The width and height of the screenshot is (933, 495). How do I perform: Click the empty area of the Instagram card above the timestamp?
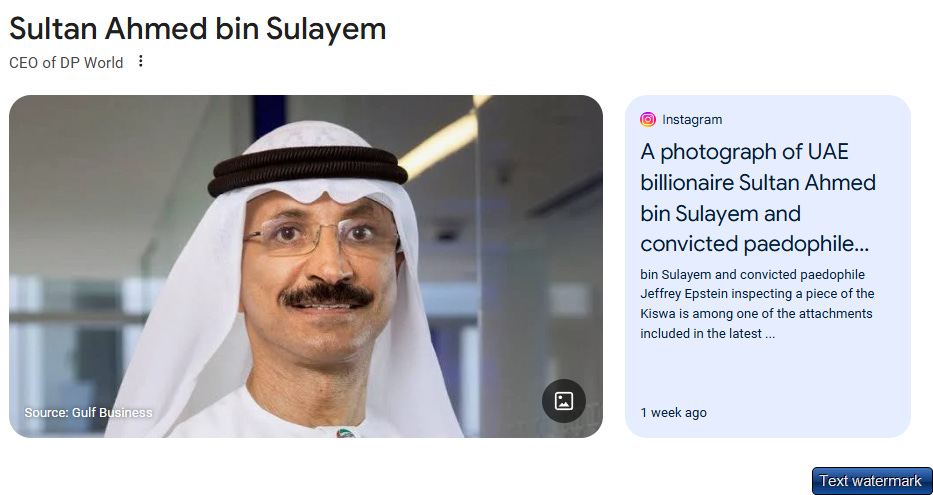[x=768, y=373]
